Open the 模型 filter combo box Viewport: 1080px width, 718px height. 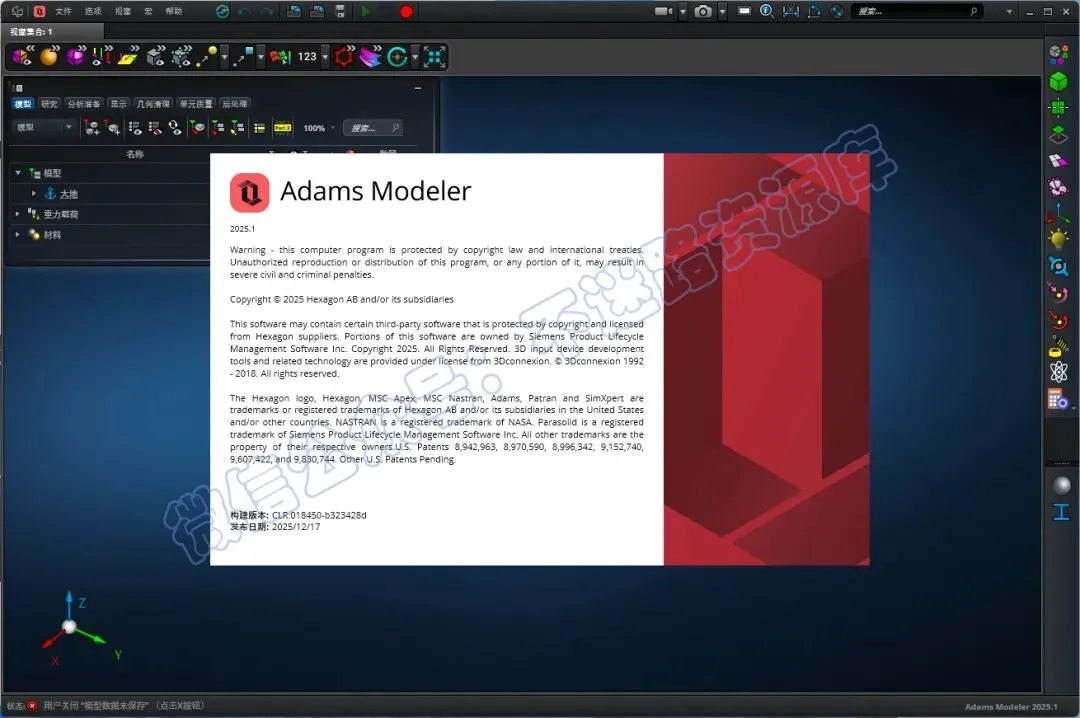(43, 127)
